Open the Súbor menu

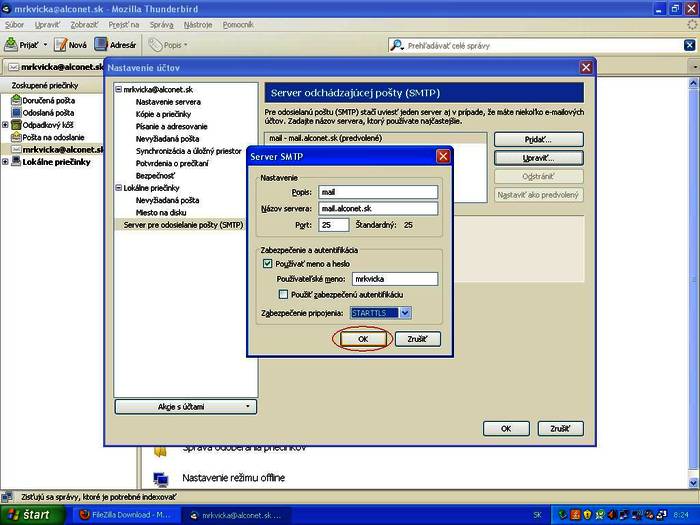click(x=14, y=25)
